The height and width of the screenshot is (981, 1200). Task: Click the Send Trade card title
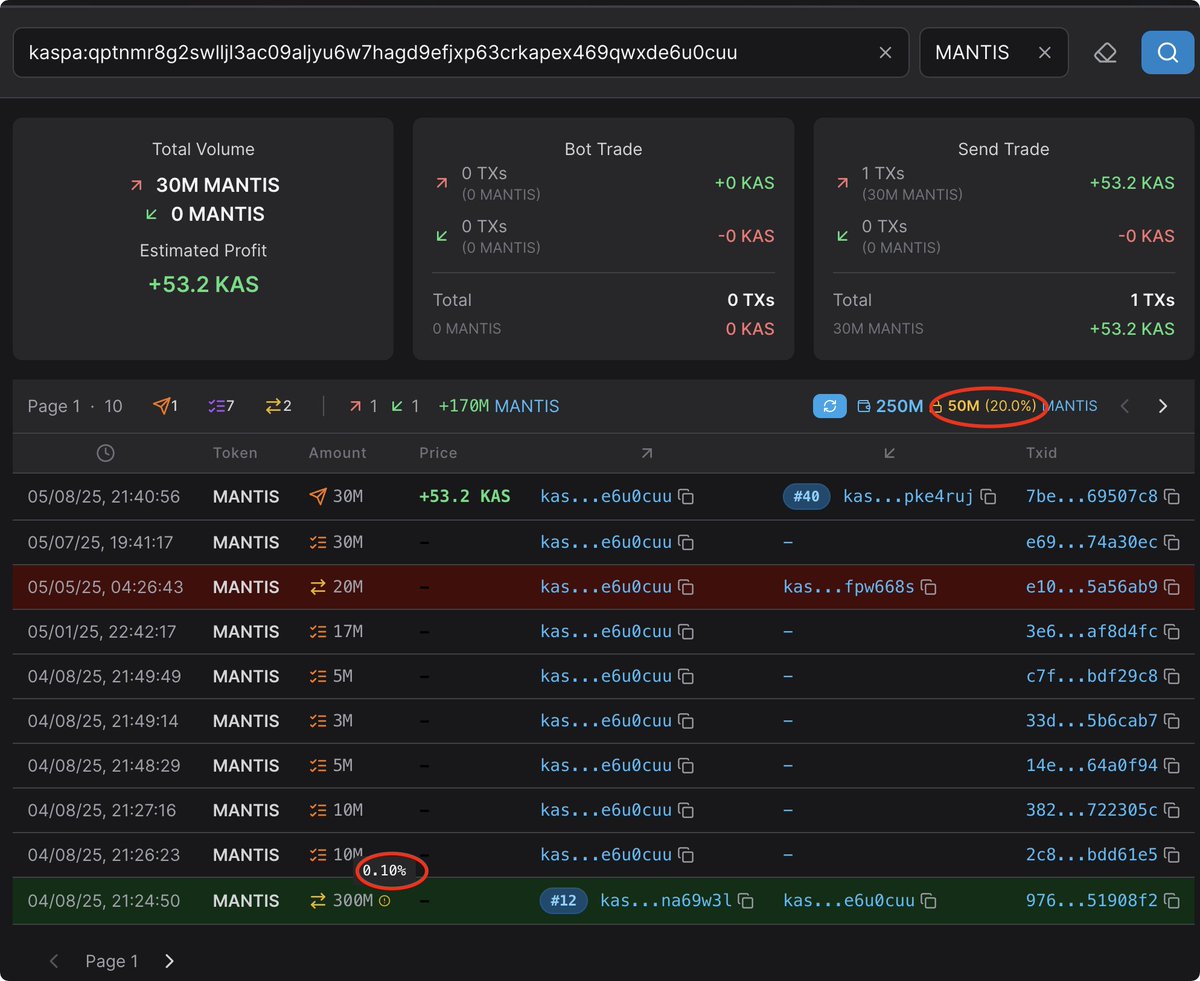tap(1003, 149)
